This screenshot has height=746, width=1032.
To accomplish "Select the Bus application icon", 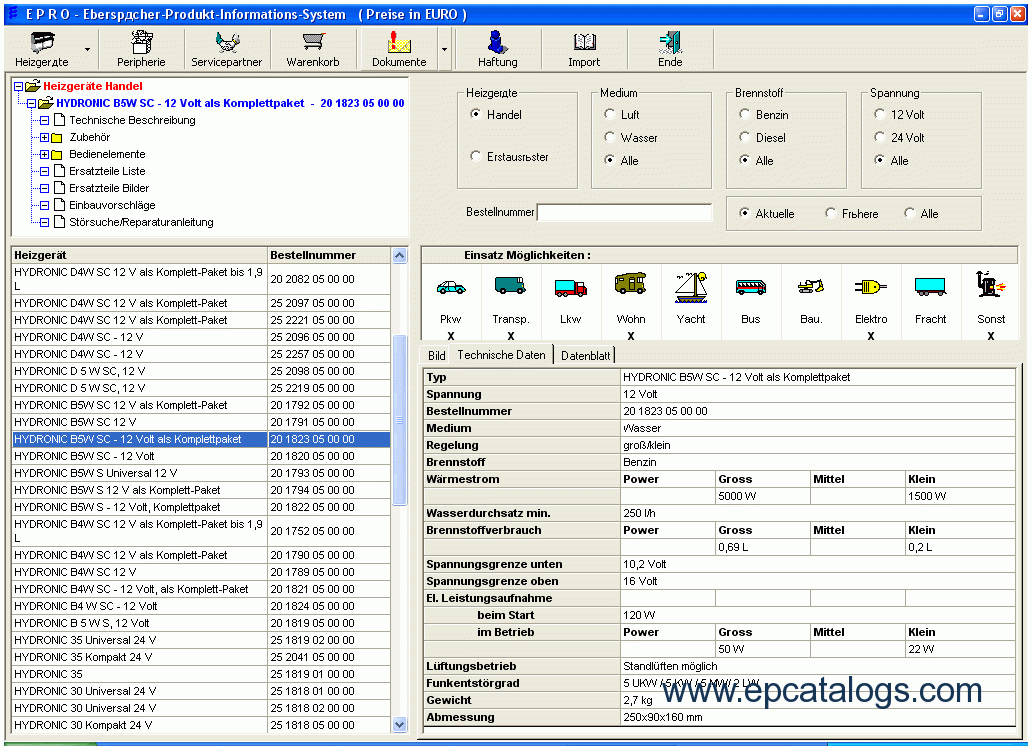I will point(751,288).
